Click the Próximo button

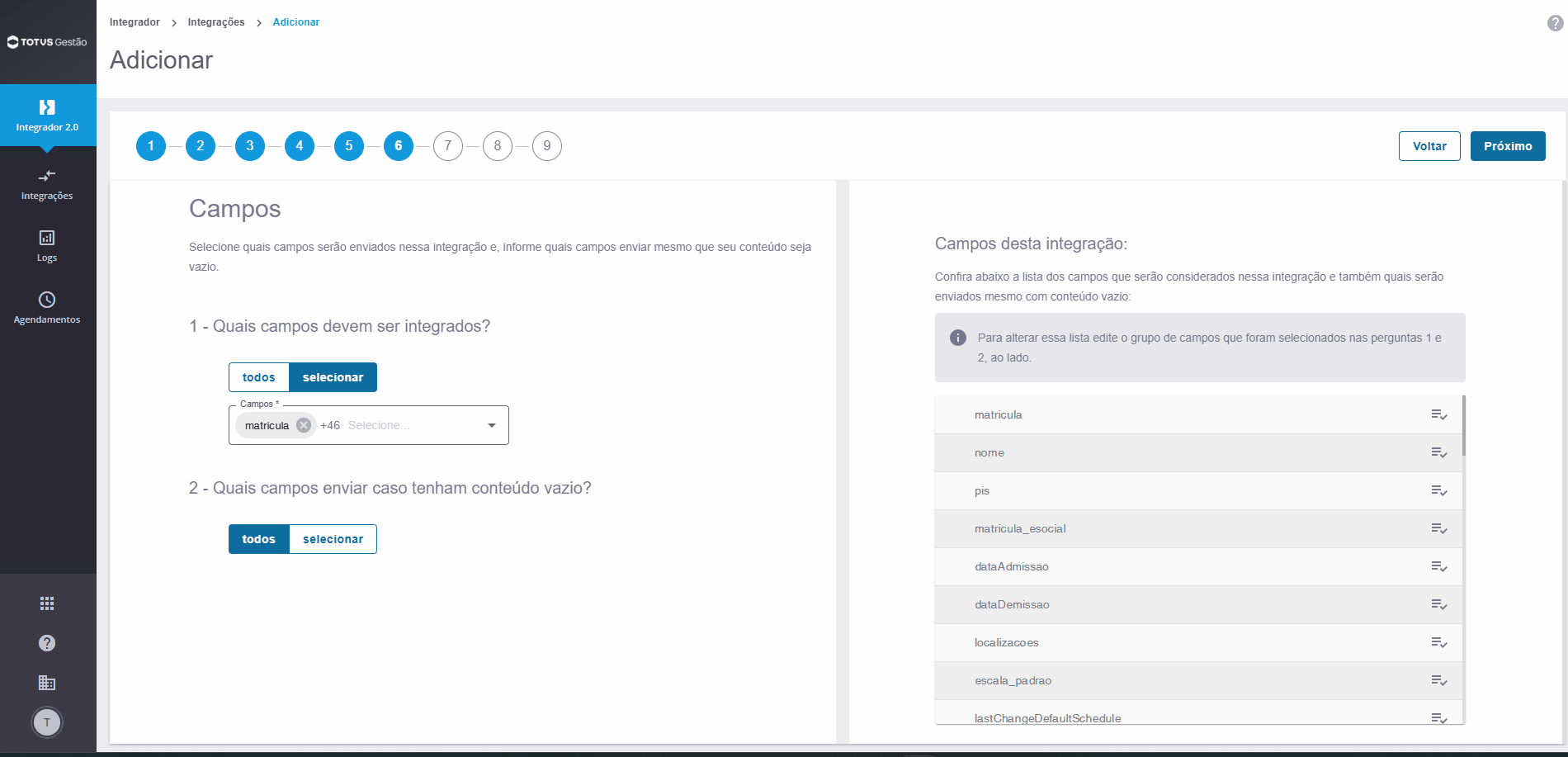click(x=1508, y=146)
